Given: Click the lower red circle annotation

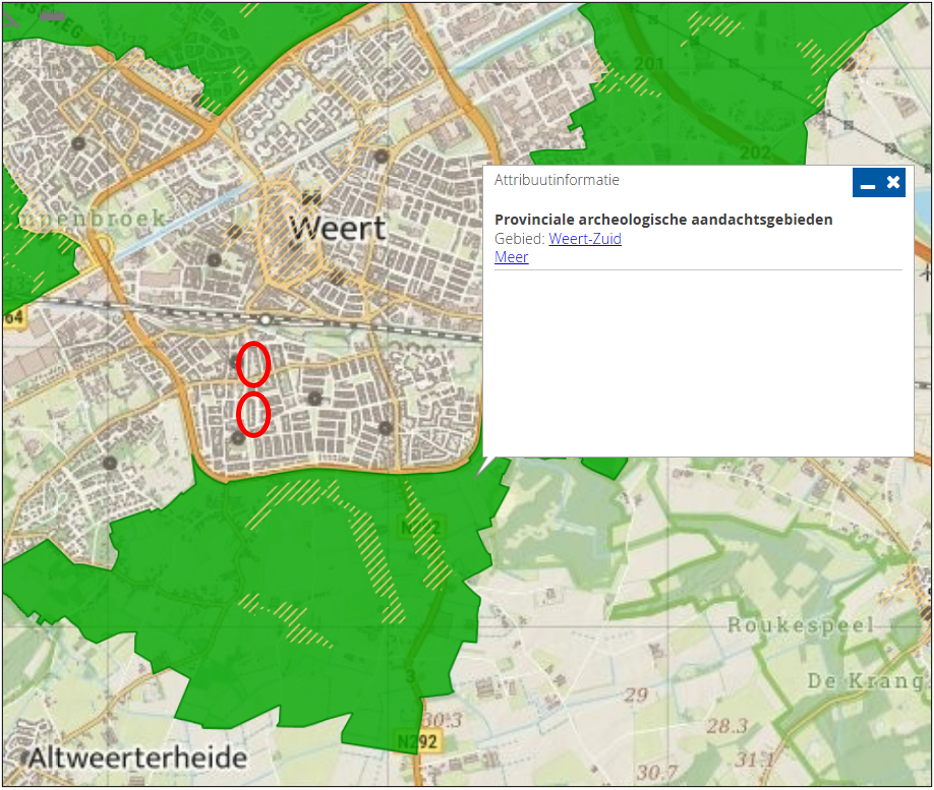Looking at the screenshot, I should (x=251, y=413).
